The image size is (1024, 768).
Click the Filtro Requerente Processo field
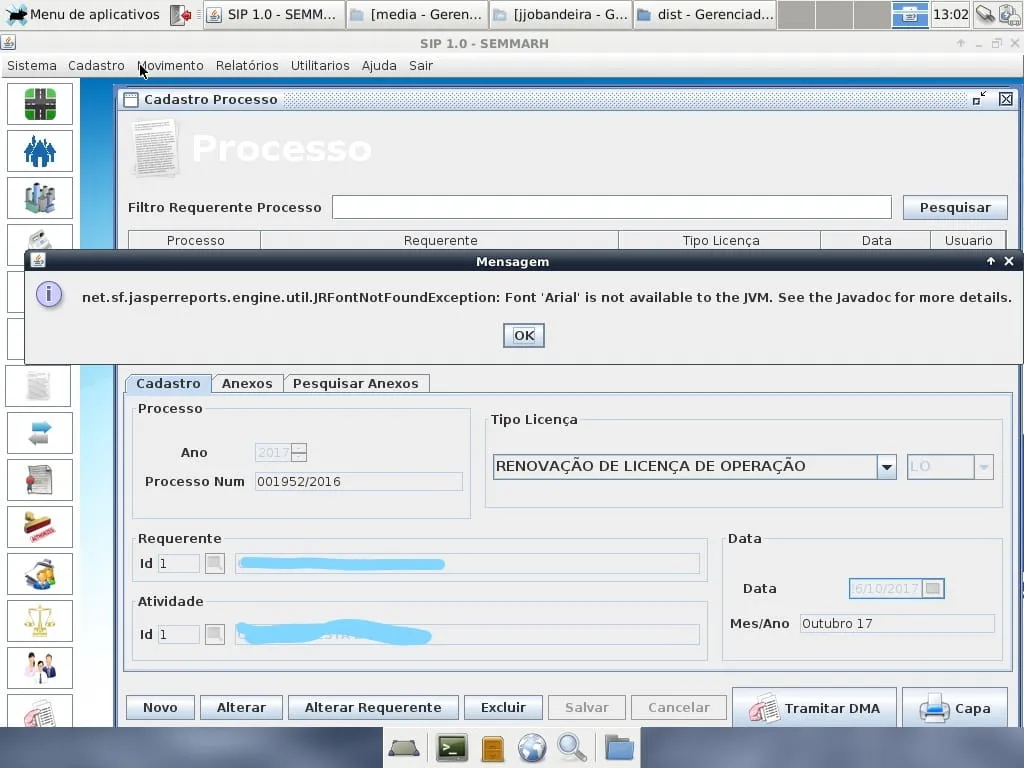click(x=611, y=207)
